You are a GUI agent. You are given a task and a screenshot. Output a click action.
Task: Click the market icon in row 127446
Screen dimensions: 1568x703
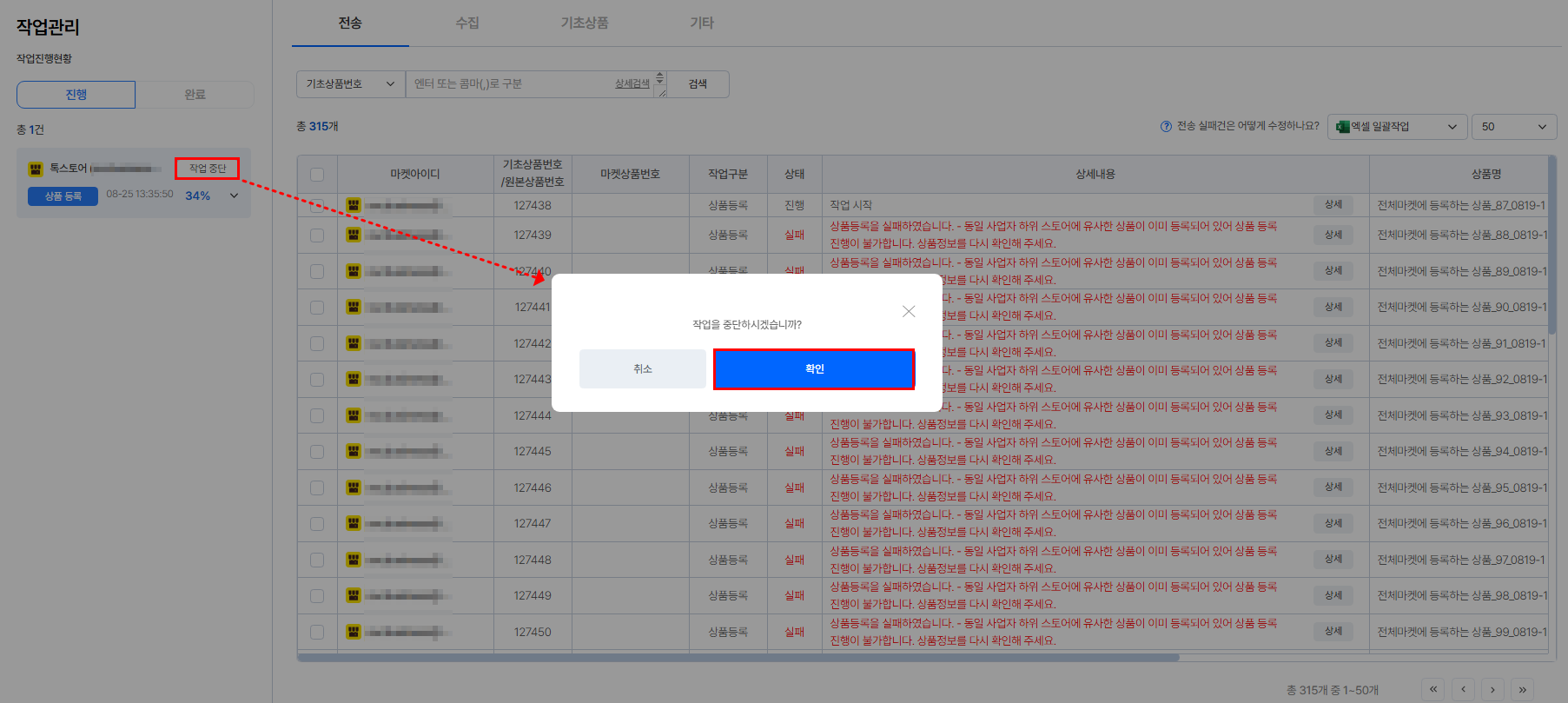(354, 487)
